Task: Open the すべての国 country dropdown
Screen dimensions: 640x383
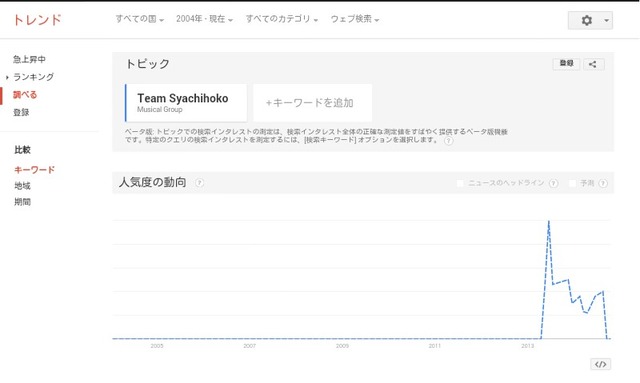Action: (x=140, y=19)
